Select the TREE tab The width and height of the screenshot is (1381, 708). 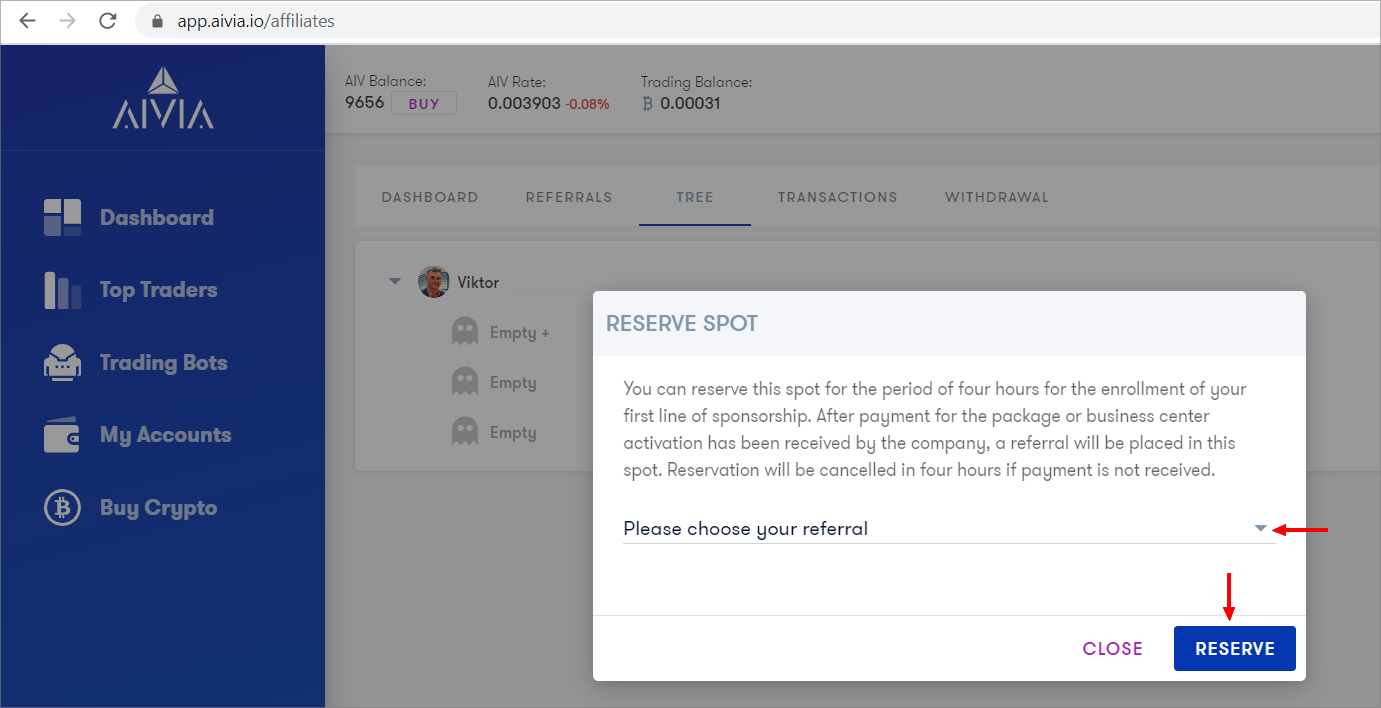click(x=695, y=197)
